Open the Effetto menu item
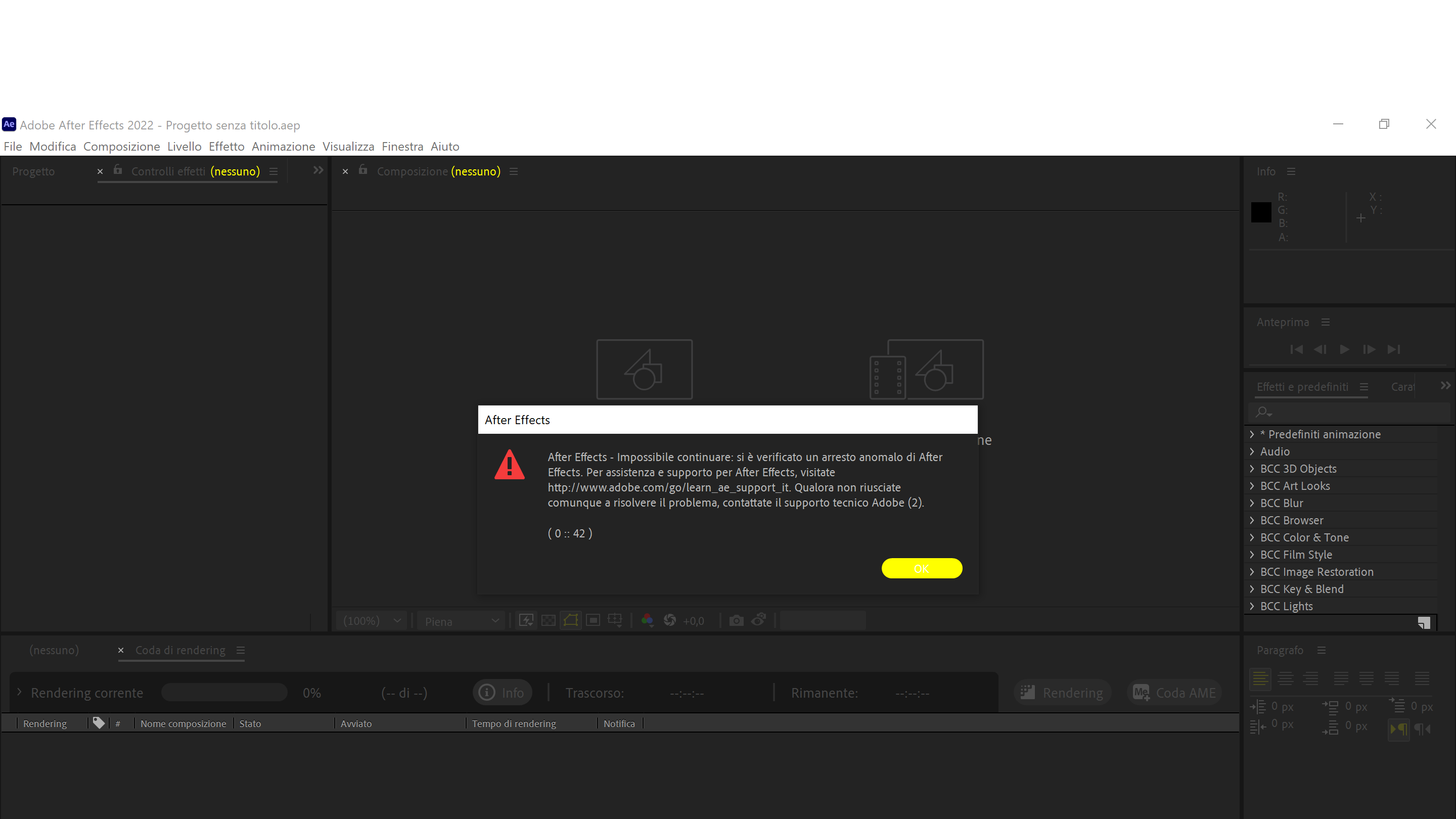This screenshot has width=1456, height=819. [225, 147]
